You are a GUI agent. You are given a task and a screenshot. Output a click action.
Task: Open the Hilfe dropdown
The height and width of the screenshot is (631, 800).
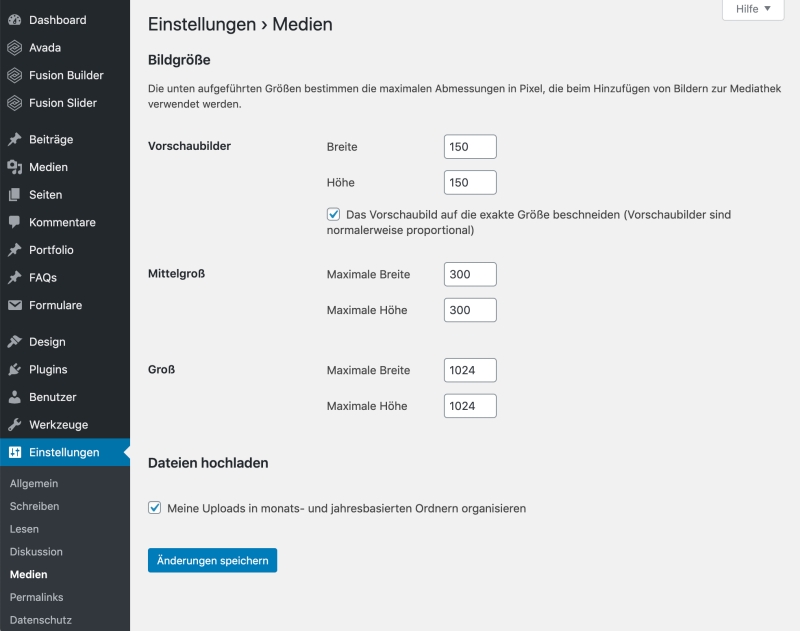753,10
